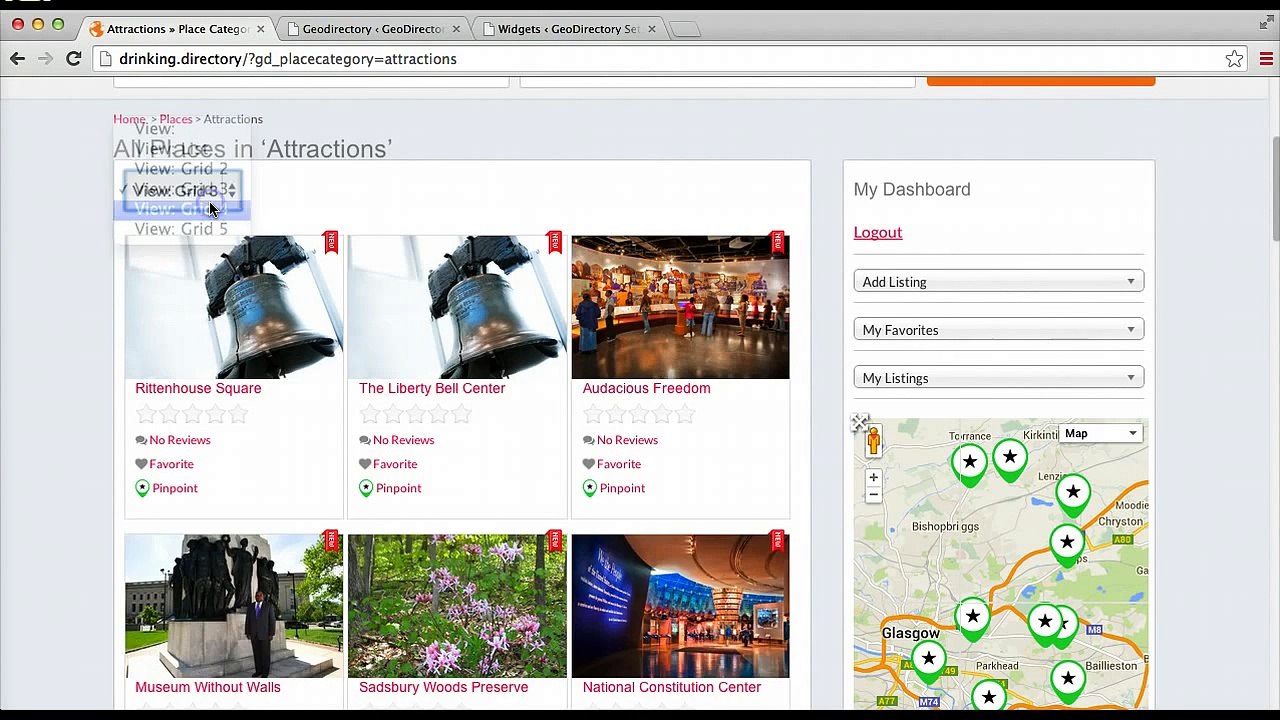
Task: Expand the Add Listing dropdown
Action: pos(999,282)
